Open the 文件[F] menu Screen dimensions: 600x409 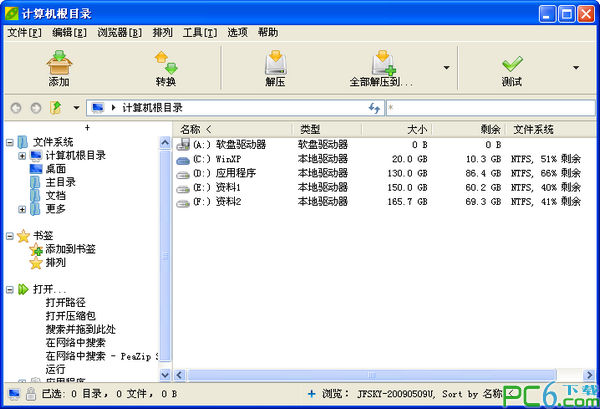24,33
